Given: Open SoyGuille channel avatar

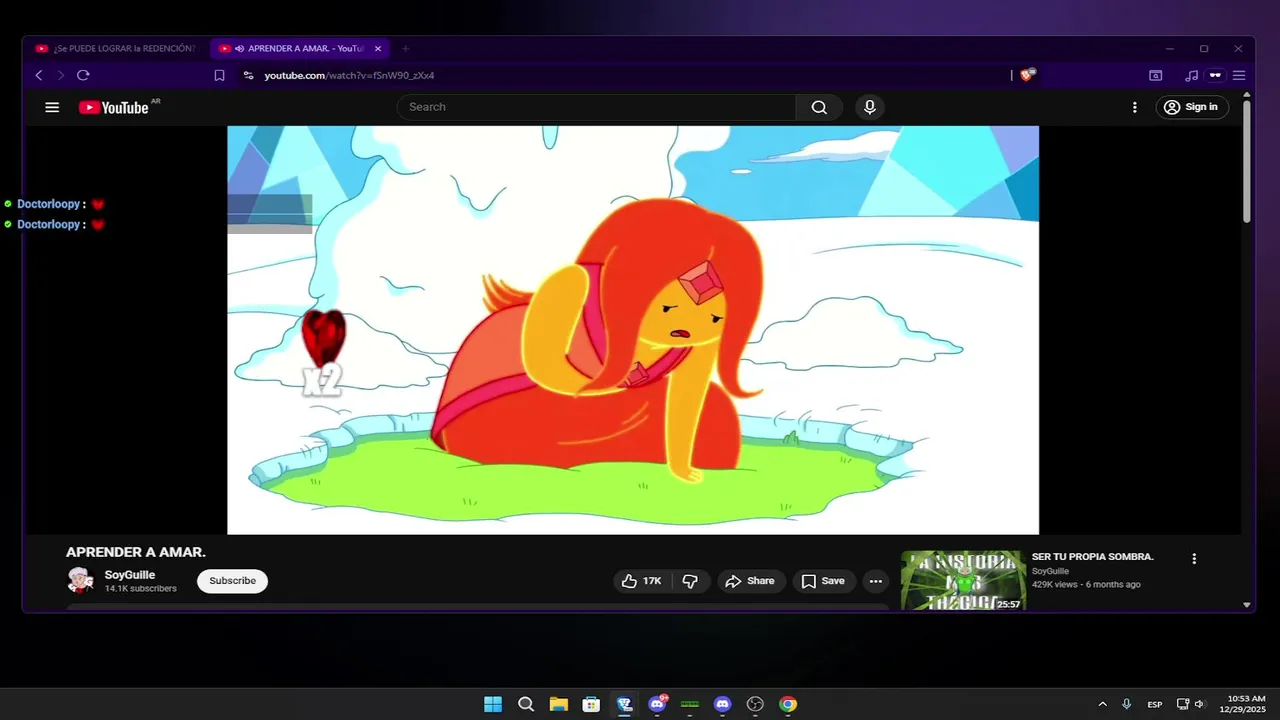Looking at the screenshot, I should pyautogui.click(x=80, y=580).
